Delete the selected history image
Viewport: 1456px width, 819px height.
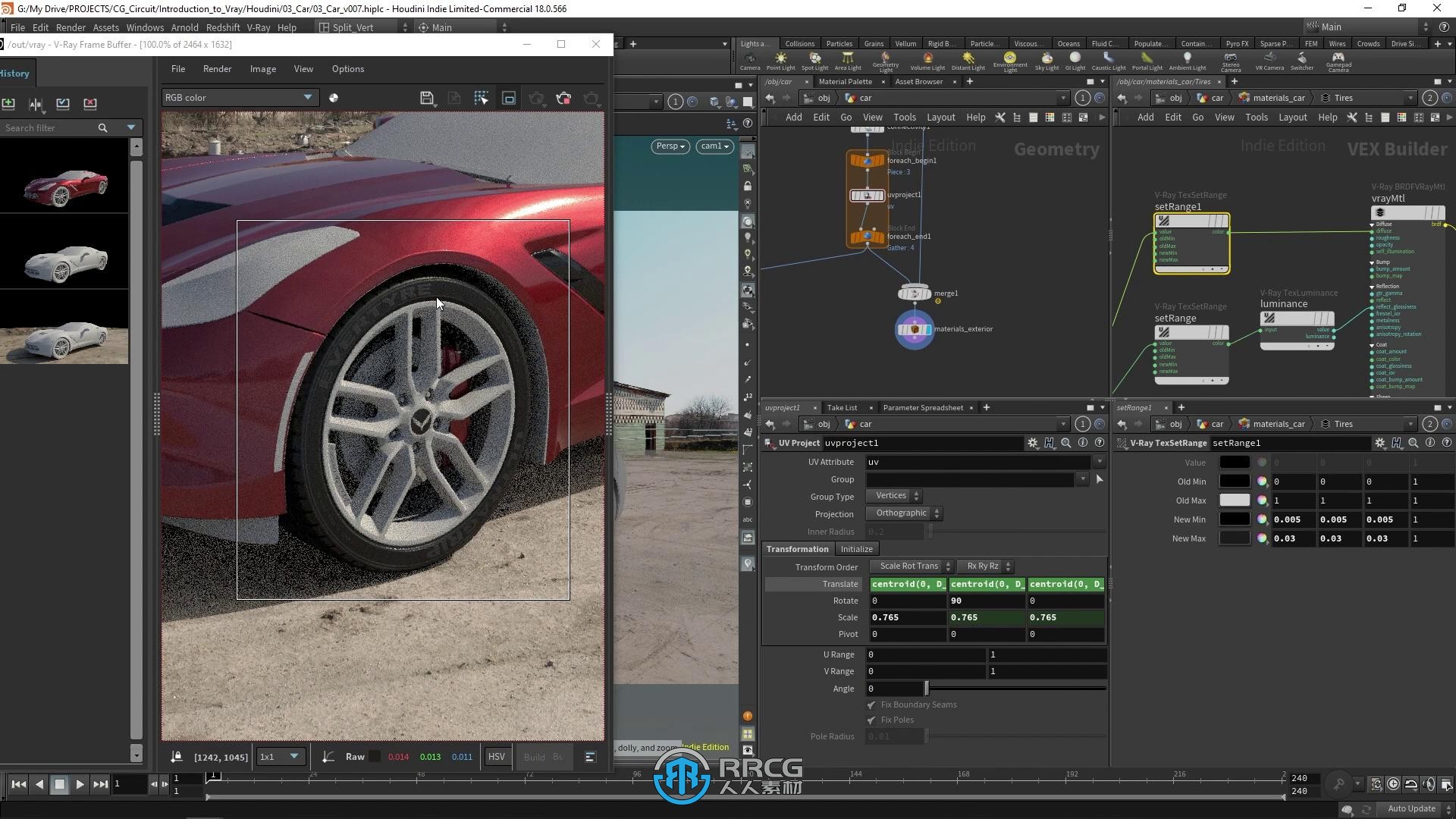(x=90, y=103)
